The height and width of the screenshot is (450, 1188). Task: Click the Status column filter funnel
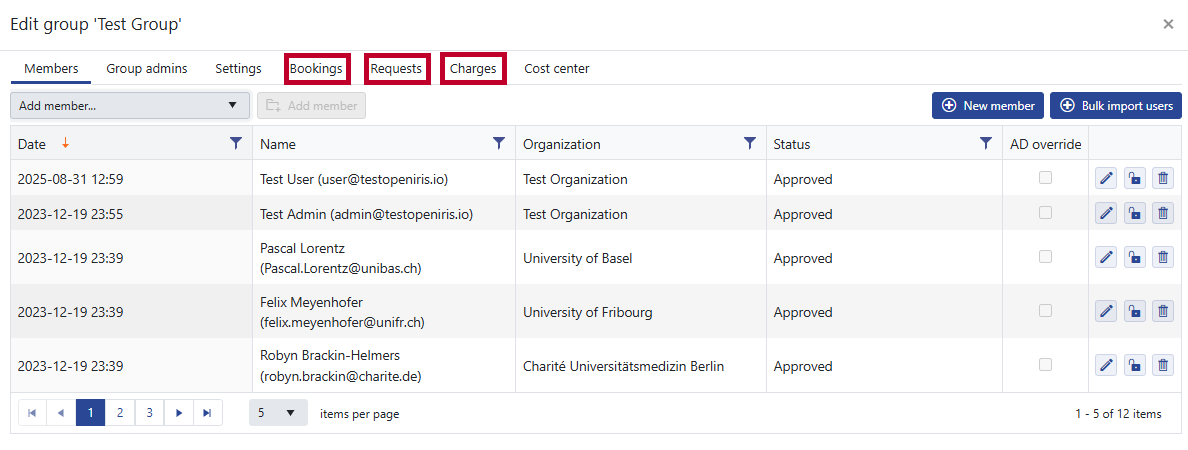(985, 144)
